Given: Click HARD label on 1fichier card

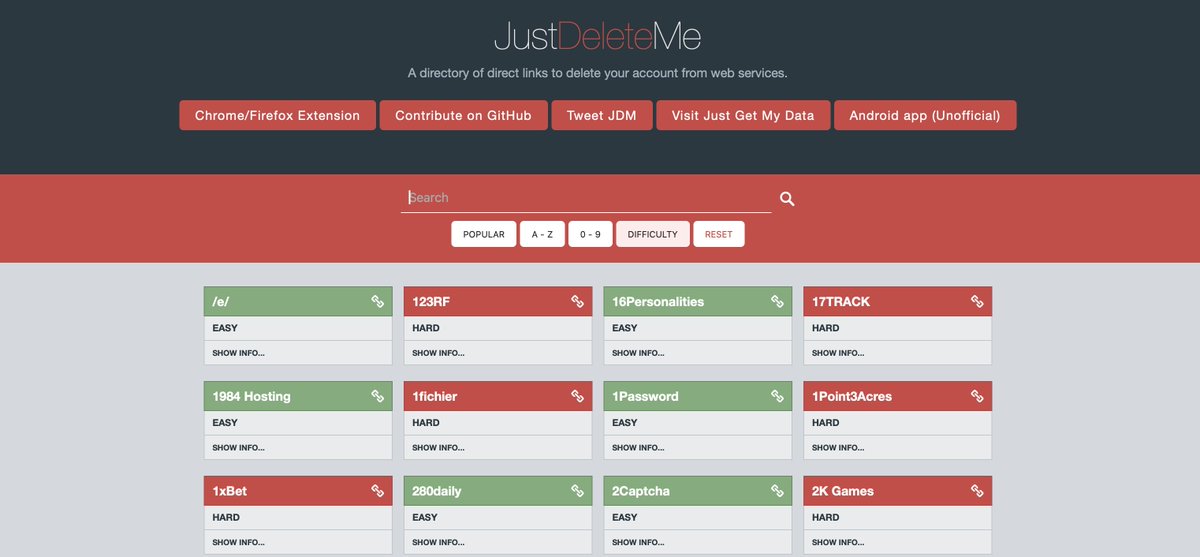Looking at the screenshot, I should 426,423.
